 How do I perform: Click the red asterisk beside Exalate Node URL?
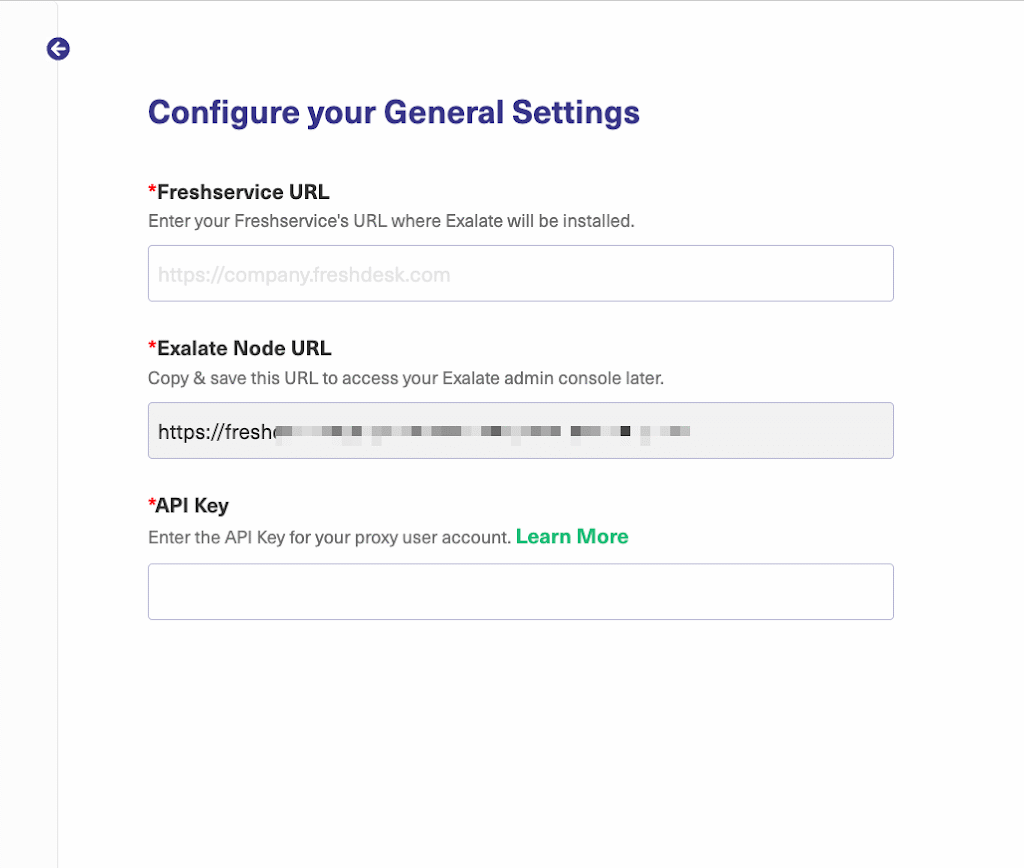(x=152, y=347)
